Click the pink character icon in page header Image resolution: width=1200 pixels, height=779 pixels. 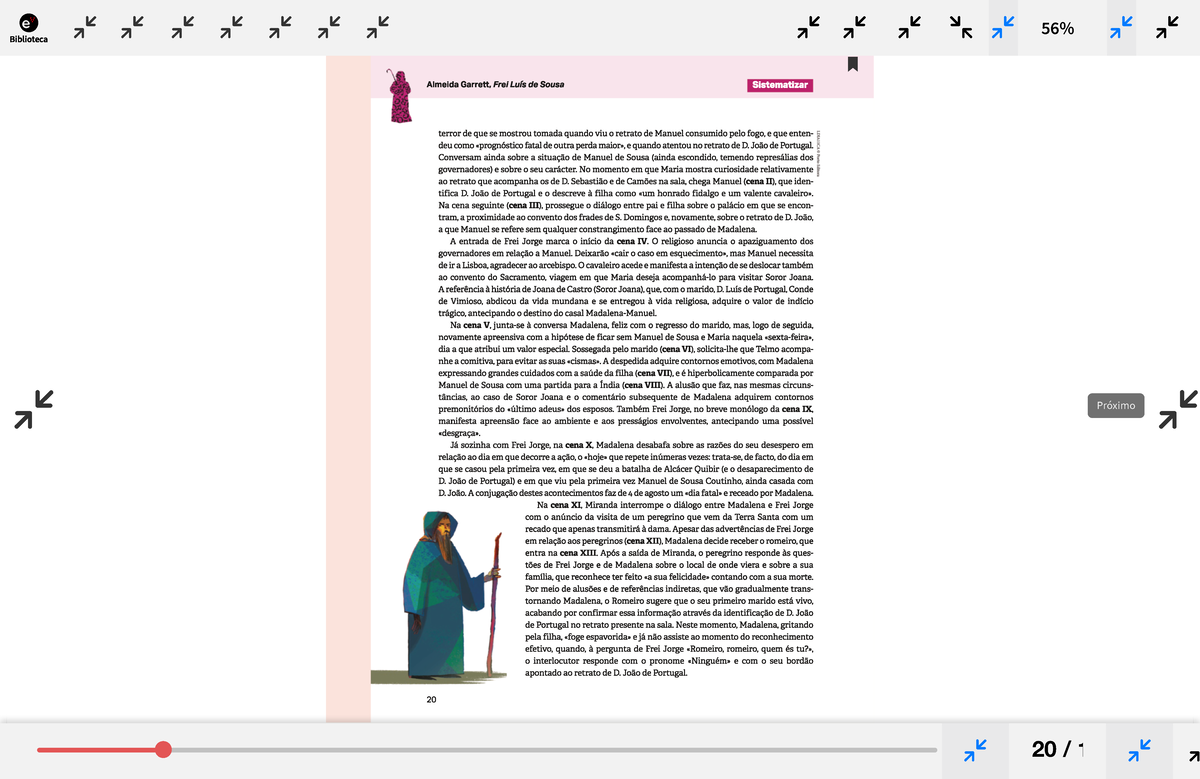[x=401, y=95]
